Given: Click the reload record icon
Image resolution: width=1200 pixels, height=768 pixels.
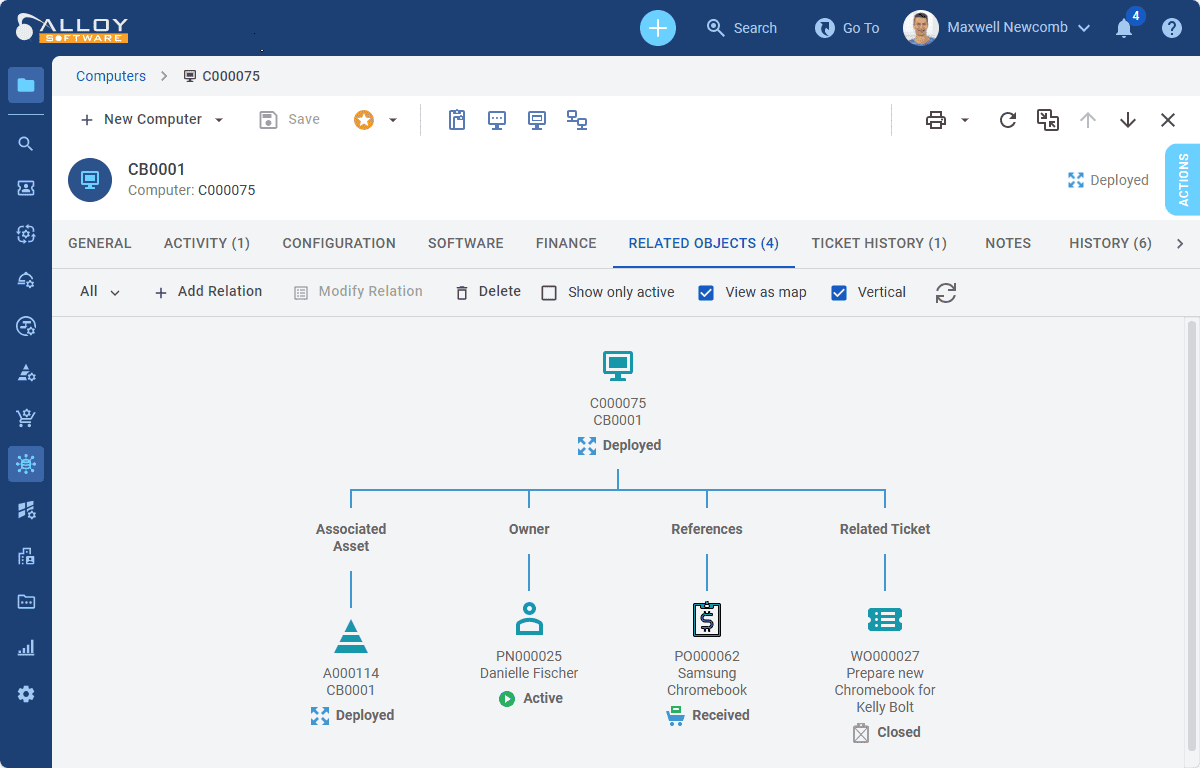Looking at the screenshot, I should click(1008, 120).
